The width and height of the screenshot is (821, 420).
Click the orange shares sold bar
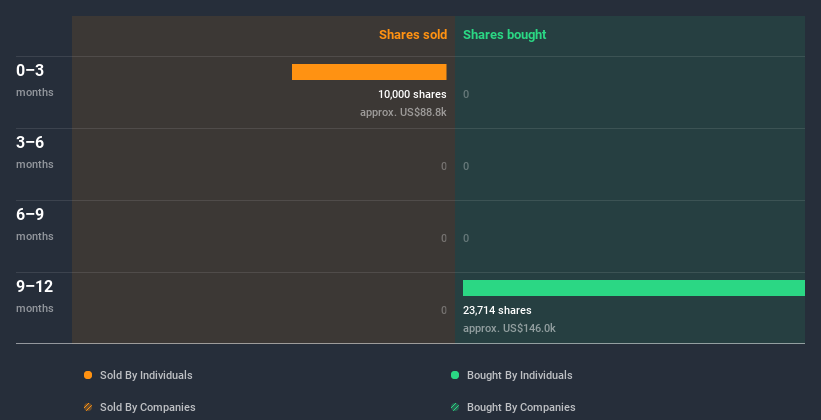click(369, 72)
